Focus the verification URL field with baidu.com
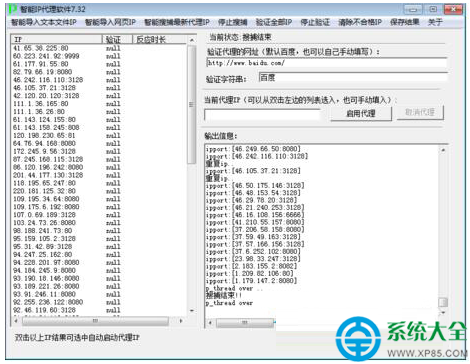The width and height of the screenshot is (470, 364). (327, 63)
